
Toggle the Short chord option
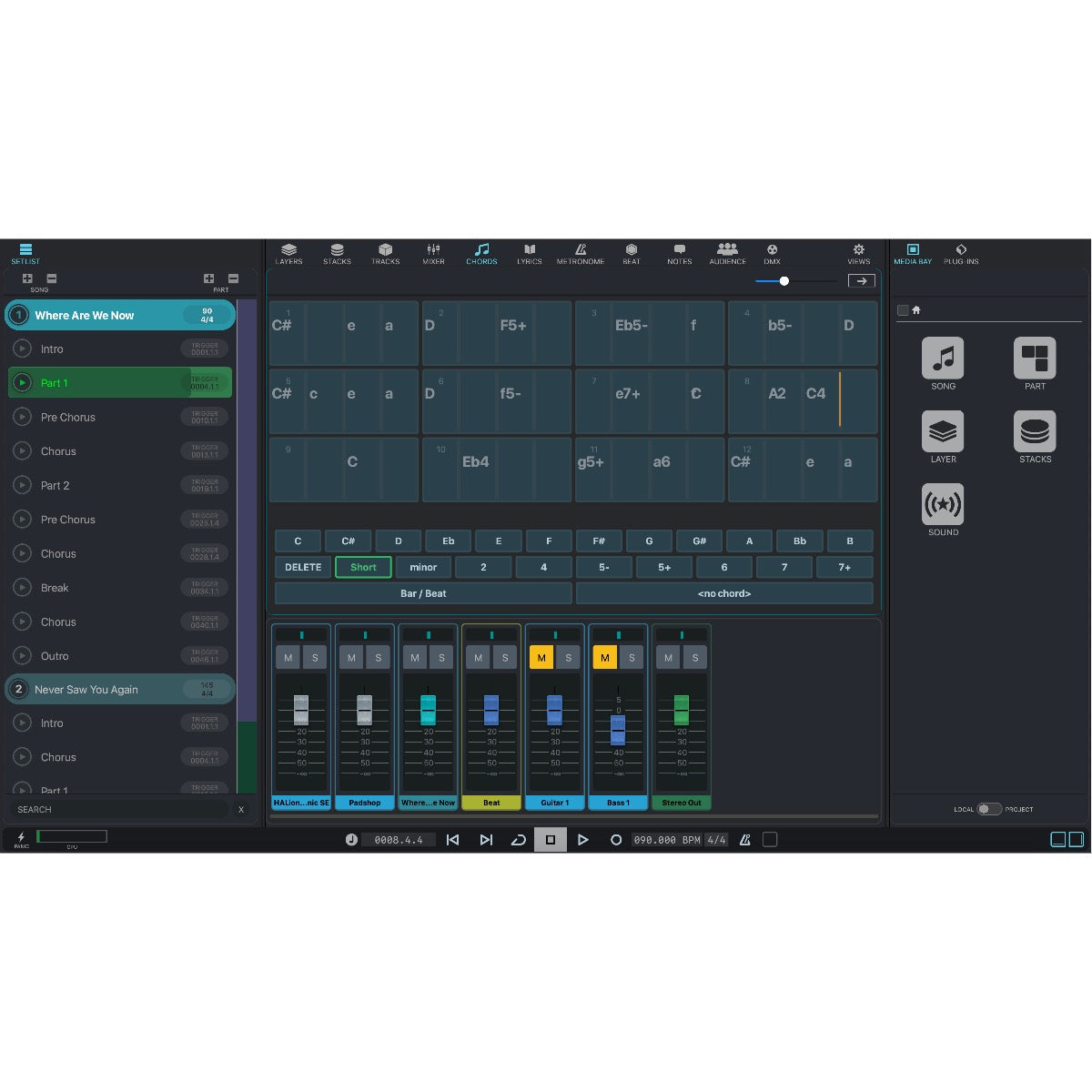tap(363, 567)
